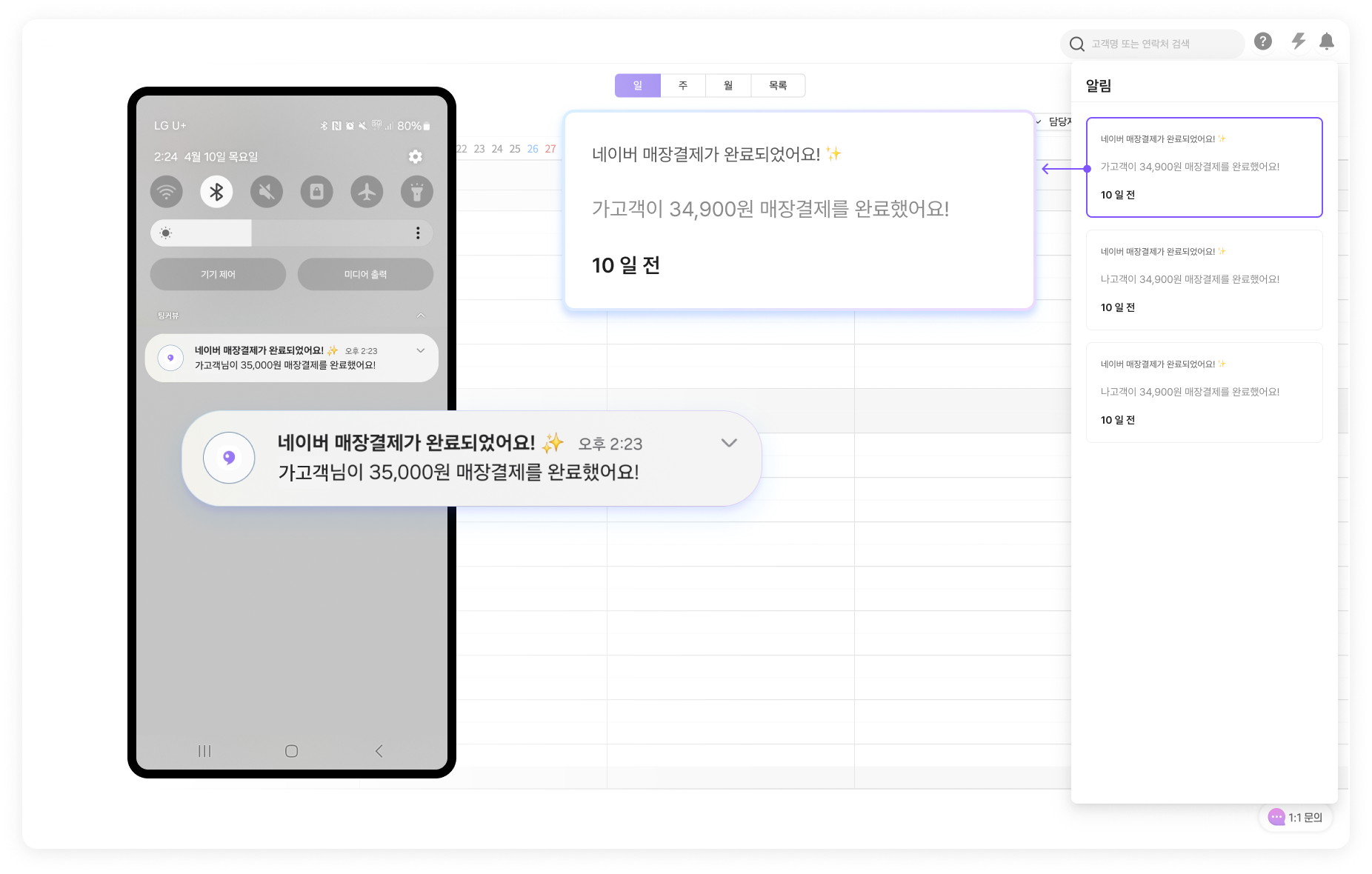Screen dimensions: 1372x874
Task: Tap the 미디어 출력 button
Action: (365, 274)
